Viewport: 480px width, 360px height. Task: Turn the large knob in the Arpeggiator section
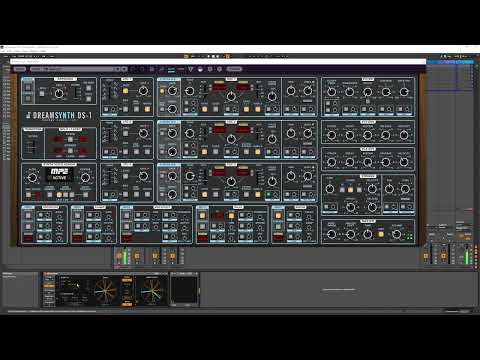click(x=59, y=93)
